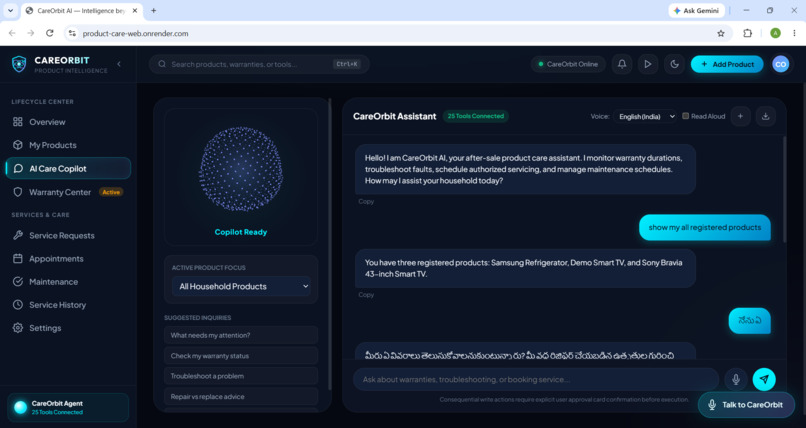Click the show my all registered products message
The image size is (806, 428).
pyautogui.click(x=705, y=227)
